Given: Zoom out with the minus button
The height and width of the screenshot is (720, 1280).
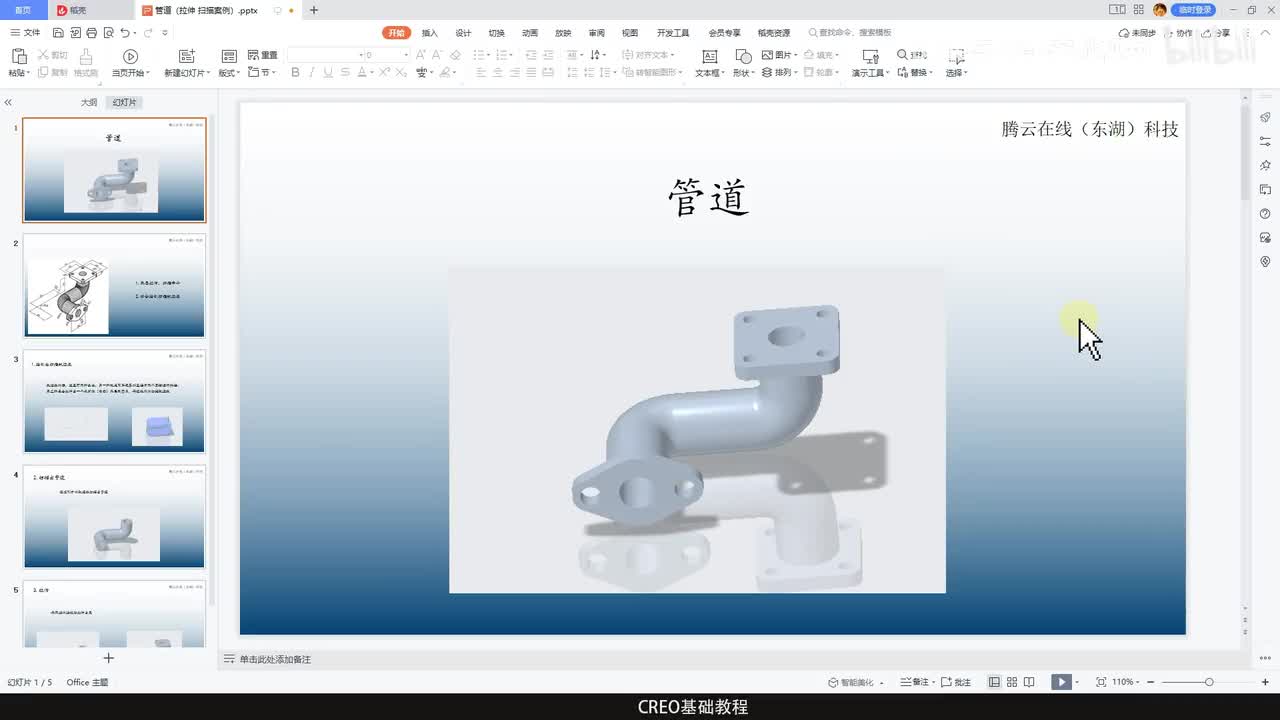Looking at the screenshot, I should (1150, 682).
